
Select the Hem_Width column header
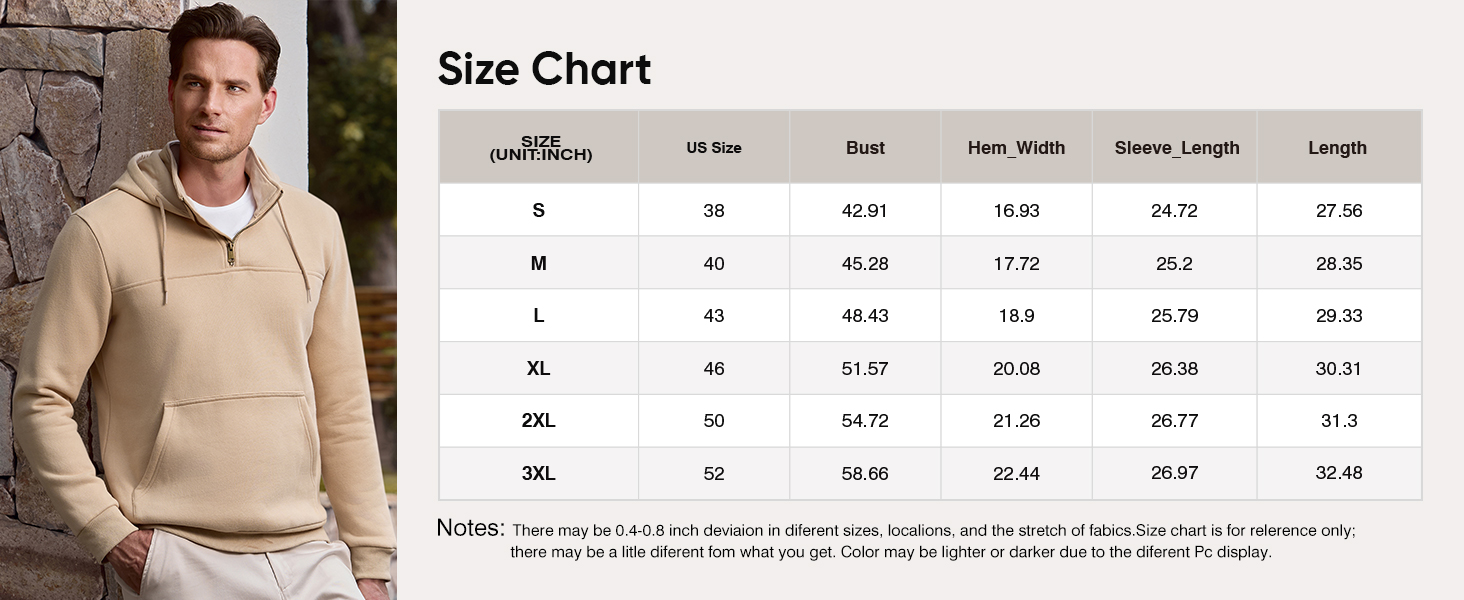point(1016,148)
